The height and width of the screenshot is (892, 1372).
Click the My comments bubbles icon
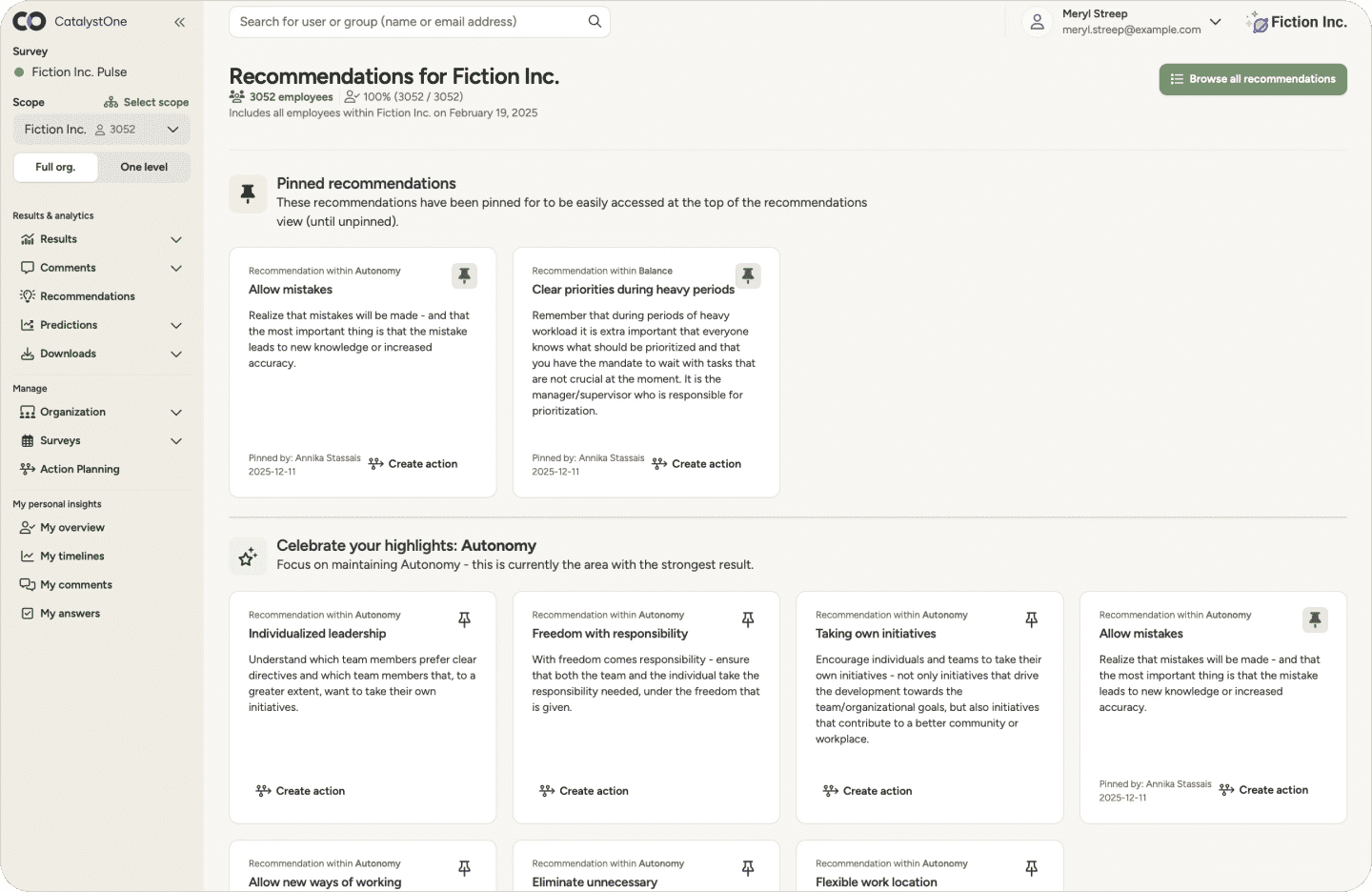[x=28, y=584]
